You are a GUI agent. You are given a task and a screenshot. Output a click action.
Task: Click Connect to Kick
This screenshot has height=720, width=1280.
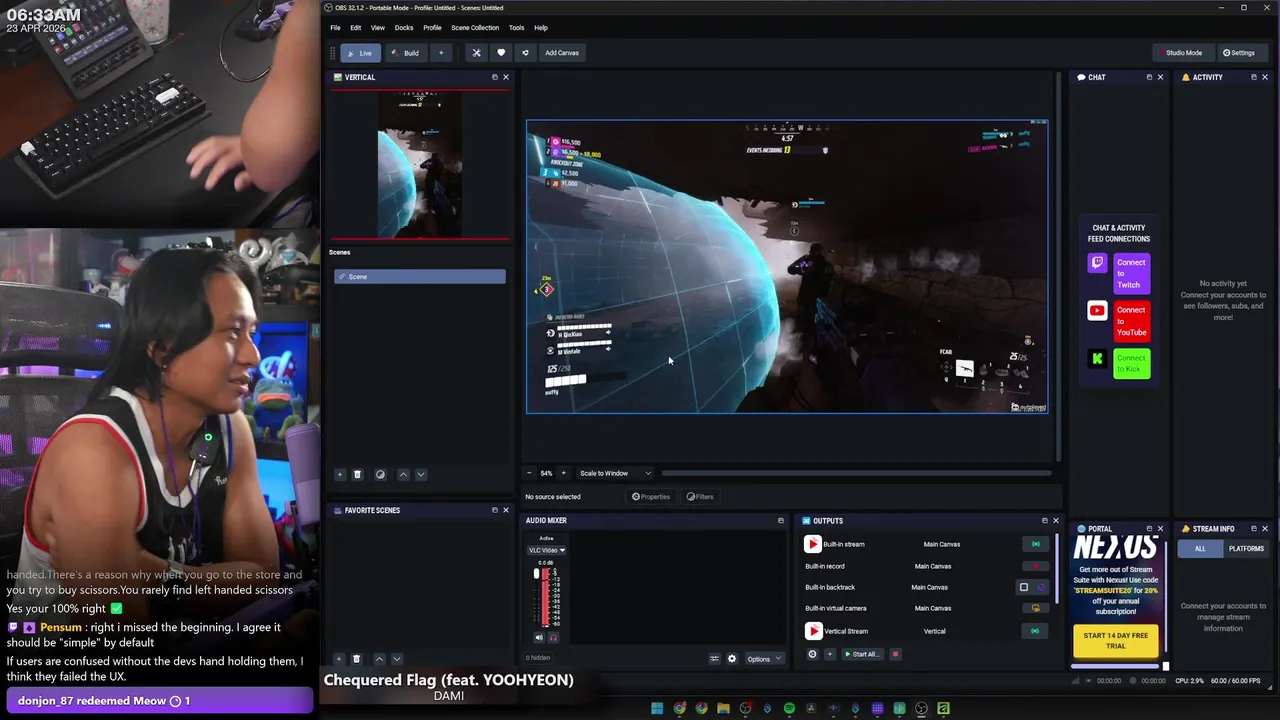click(1130, 363)
